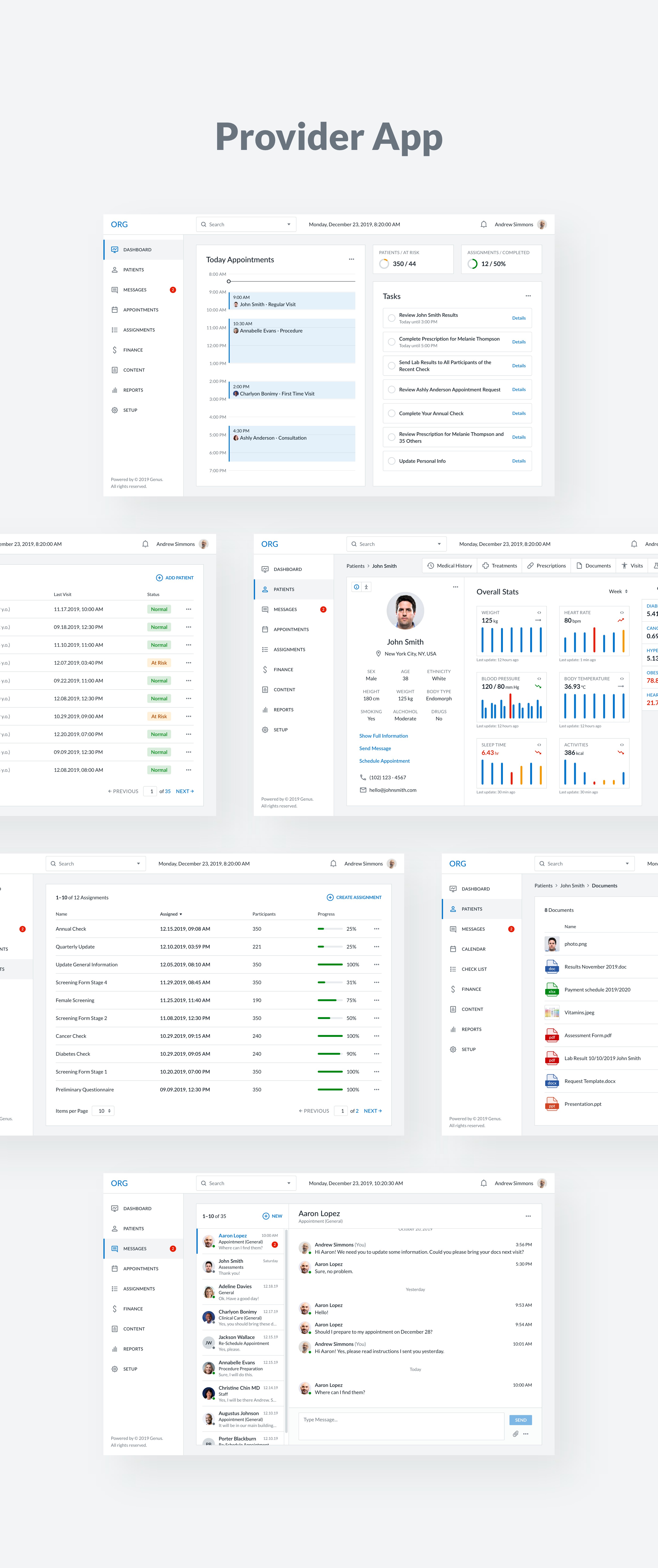Expand the Heart Rate stat card via its arrows icon

622,612
